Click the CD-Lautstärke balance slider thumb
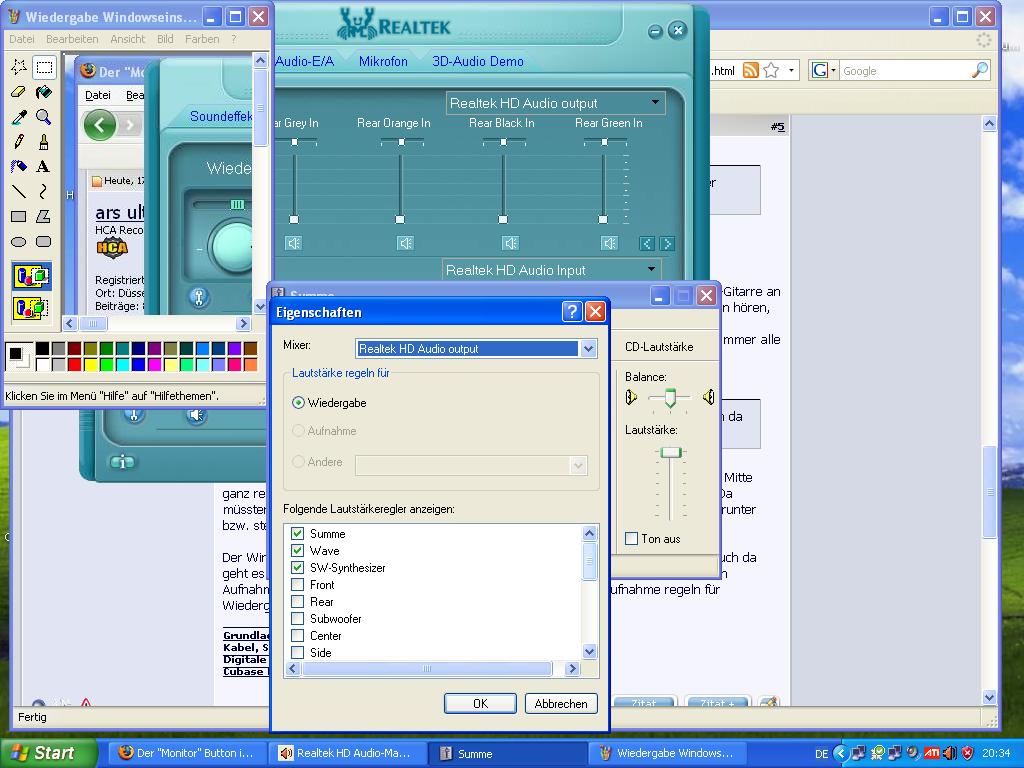Viewport: 1024px width, 768px height. (669, 398)
